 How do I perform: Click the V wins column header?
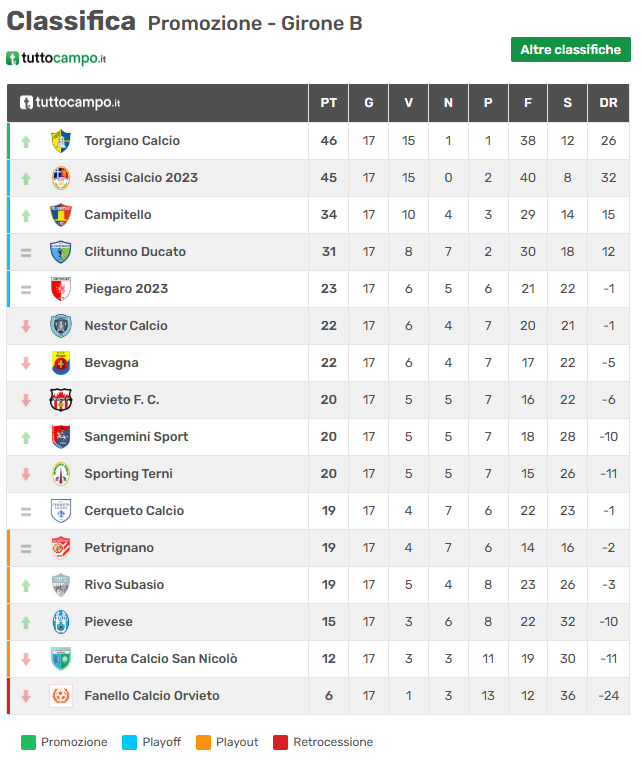[408, 103]
